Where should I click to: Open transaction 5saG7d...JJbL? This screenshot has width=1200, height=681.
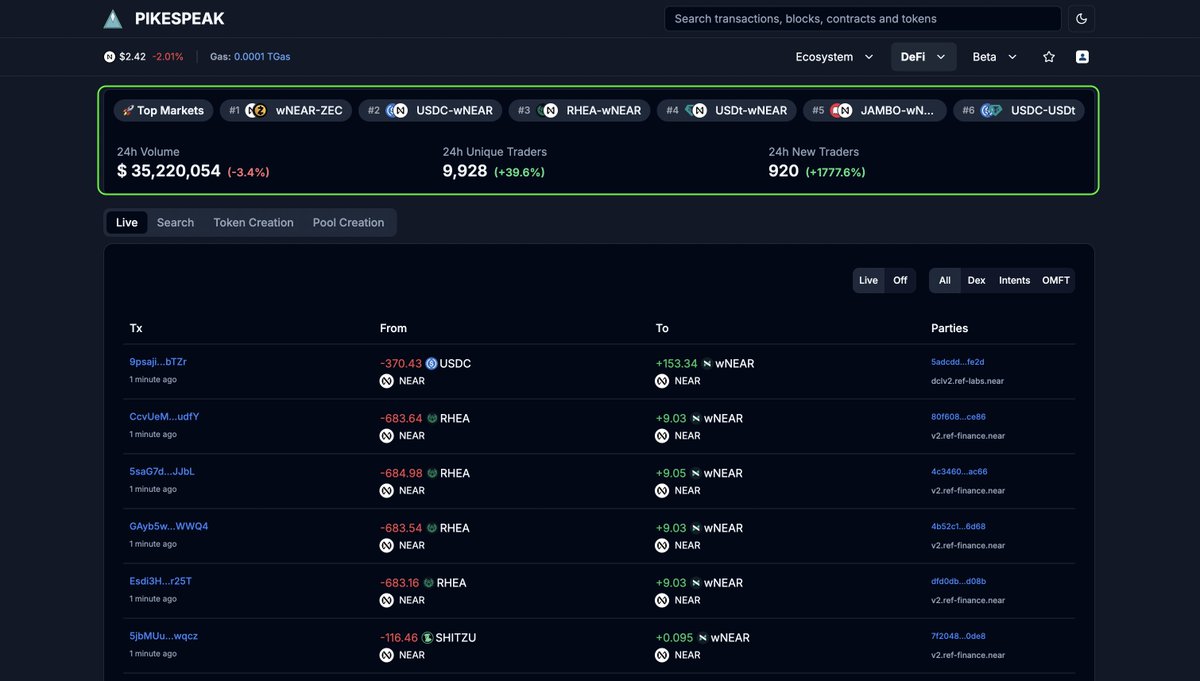click(162, 472)
